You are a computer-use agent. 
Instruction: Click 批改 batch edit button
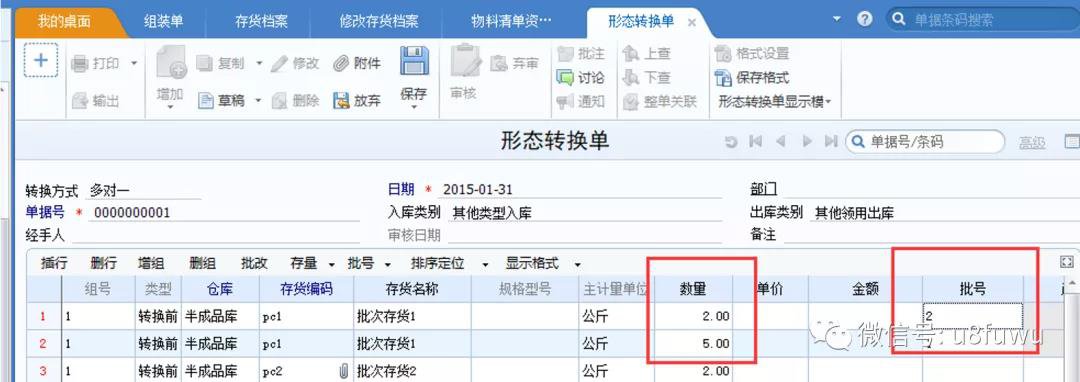(254, 264)
